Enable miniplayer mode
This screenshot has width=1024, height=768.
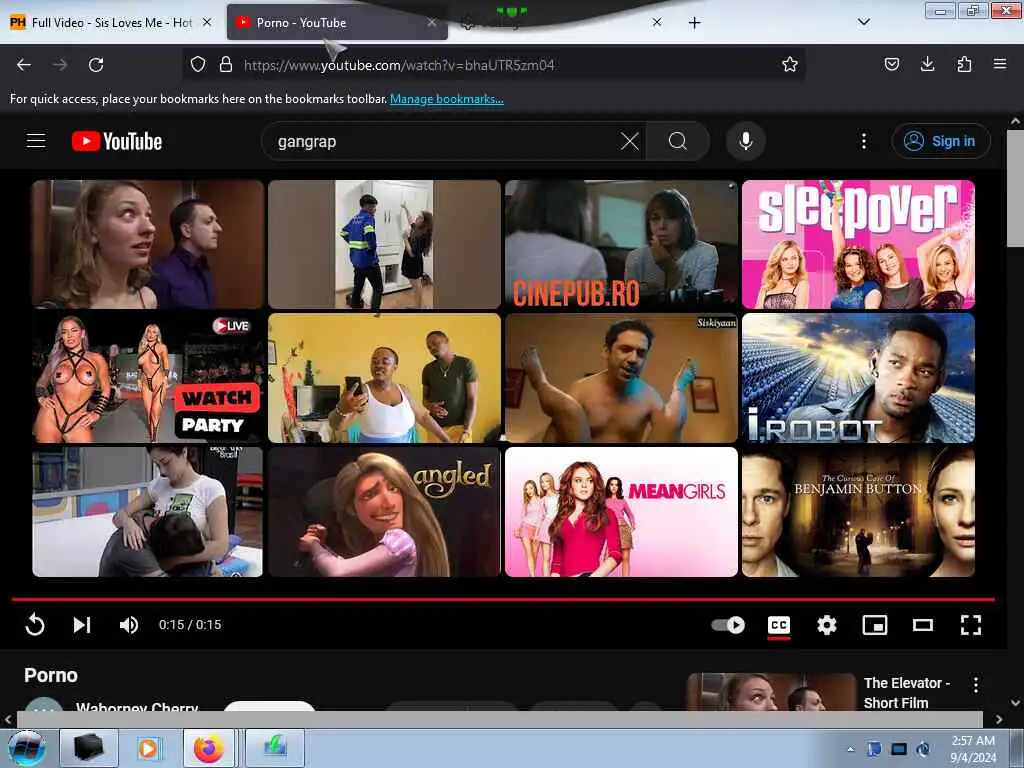[x=874, y=625]
